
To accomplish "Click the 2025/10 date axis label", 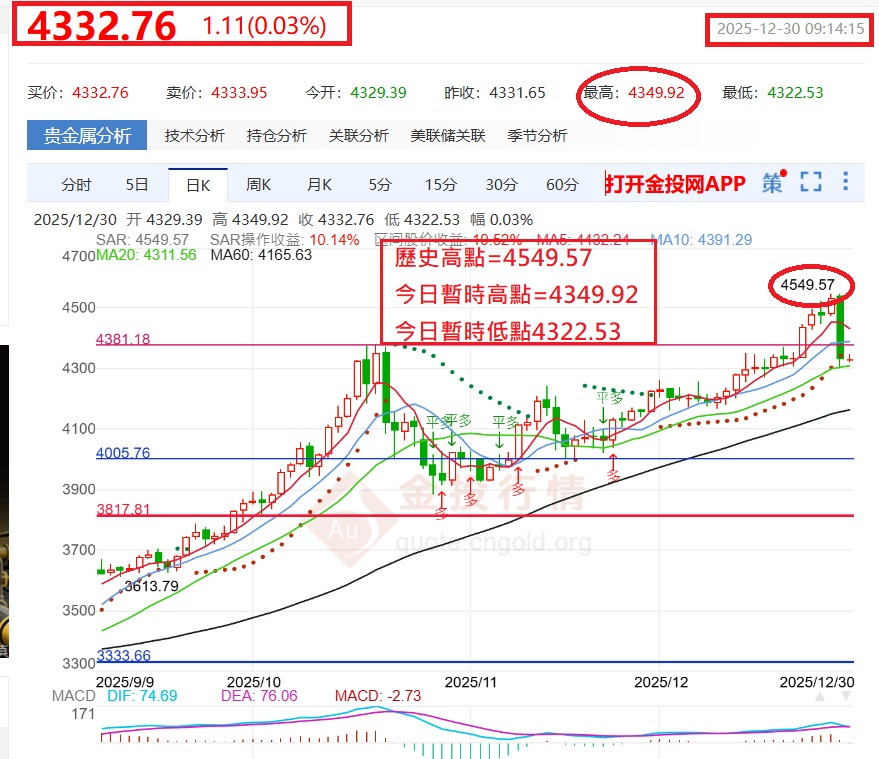I will pyautogui.click(x=253, y=682).
